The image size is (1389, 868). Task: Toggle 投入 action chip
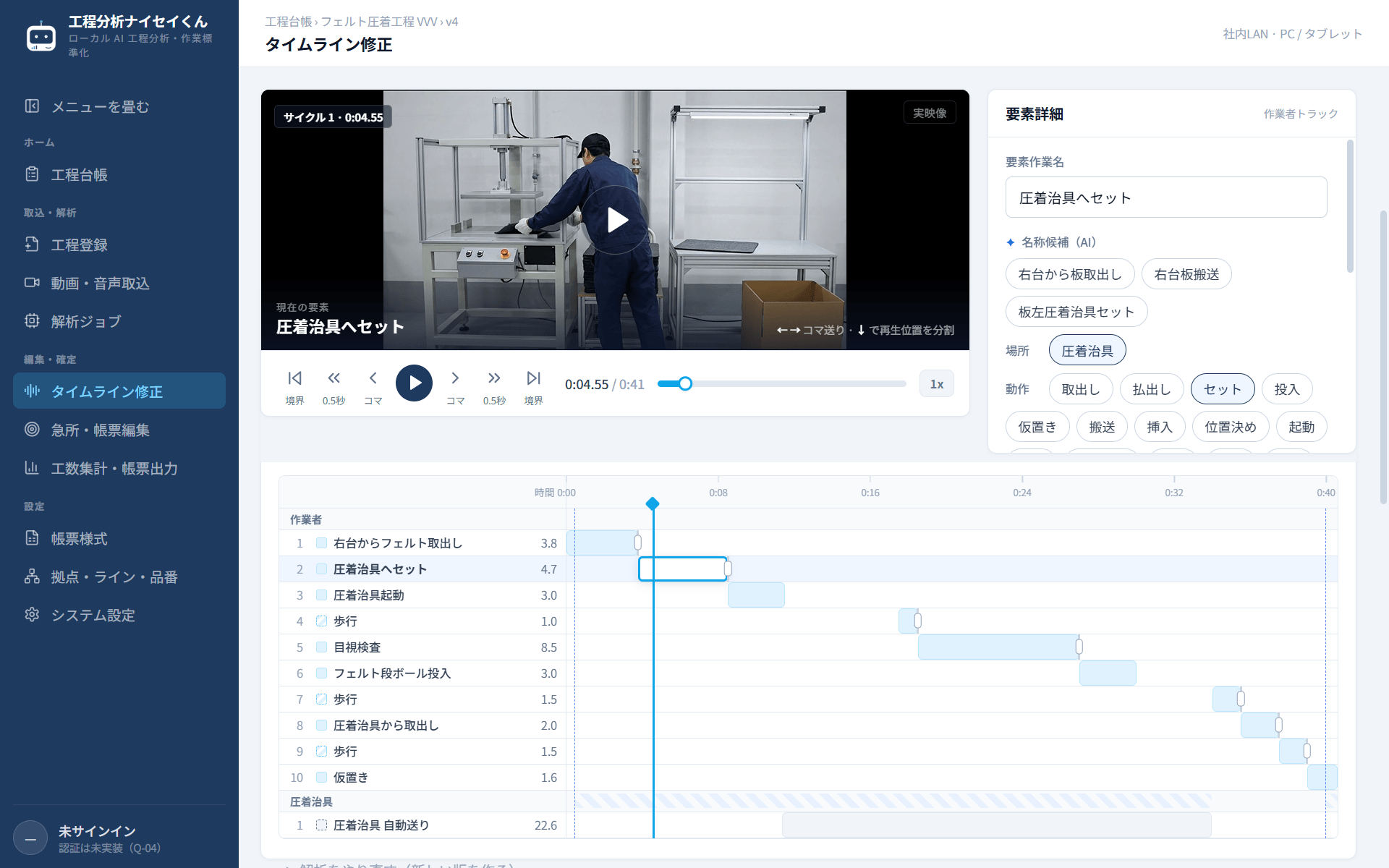pos(1287,389)
